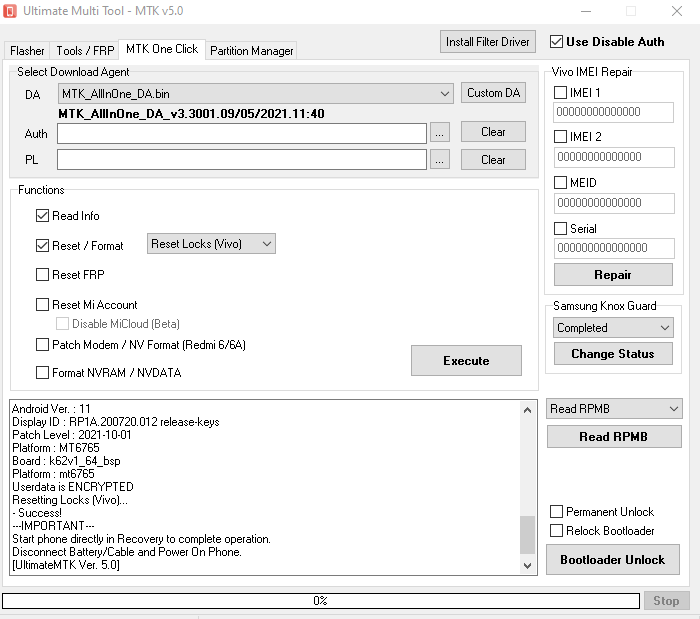Click the Change Status button
Screen dimensions: 700x619
coord(613,353)
